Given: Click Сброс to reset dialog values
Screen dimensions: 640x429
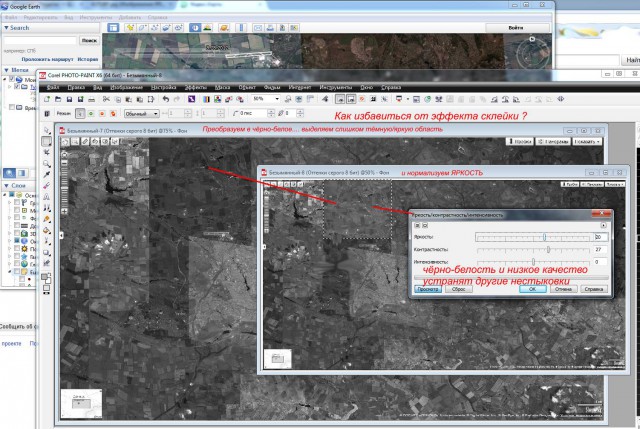Looking at the screenshot, I should 458,289.
